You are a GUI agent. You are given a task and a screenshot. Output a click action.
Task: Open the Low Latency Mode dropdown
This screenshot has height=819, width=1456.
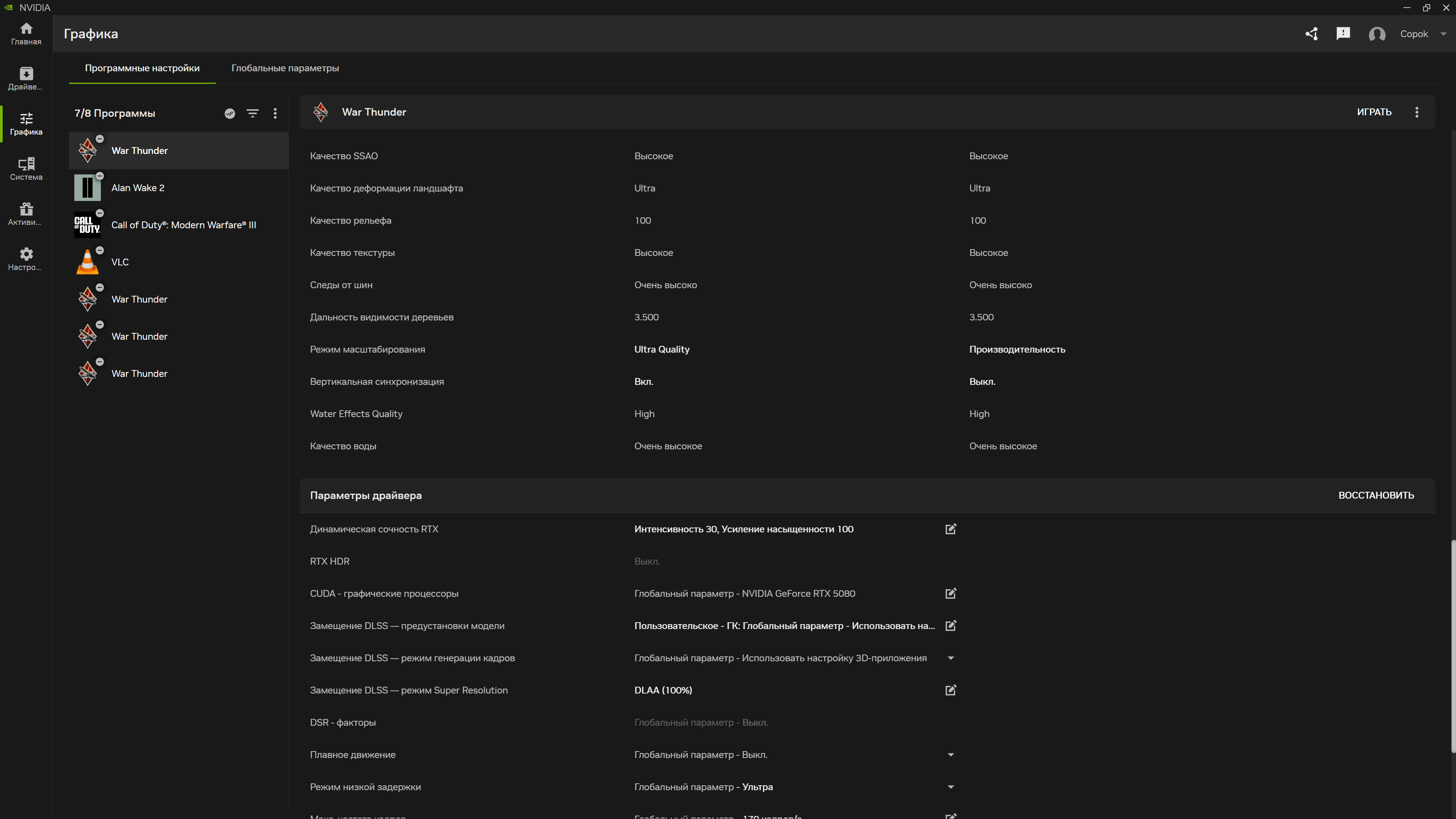click(951, 787)
